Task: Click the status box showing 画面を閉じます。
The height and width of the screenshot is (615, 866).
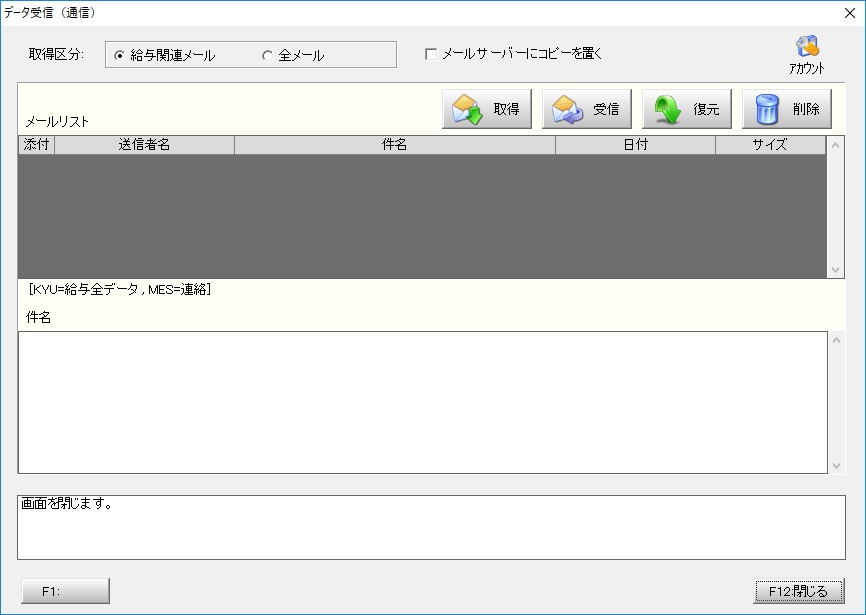Action: [x=431, y=527]
